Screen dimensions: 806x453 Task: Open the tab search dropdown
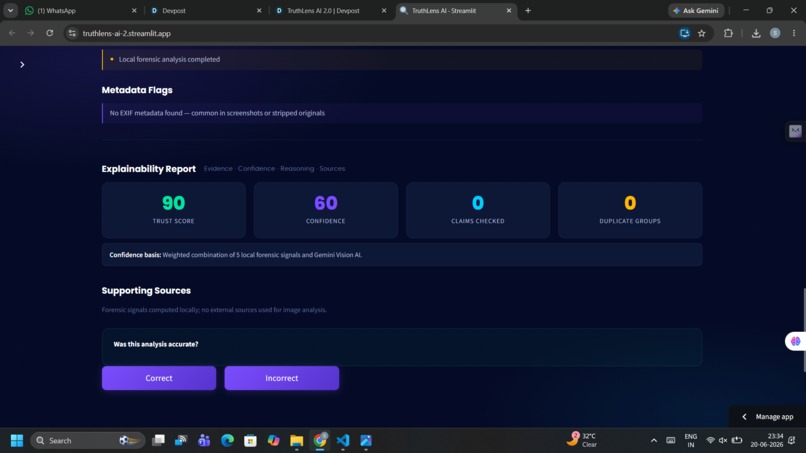10,10
